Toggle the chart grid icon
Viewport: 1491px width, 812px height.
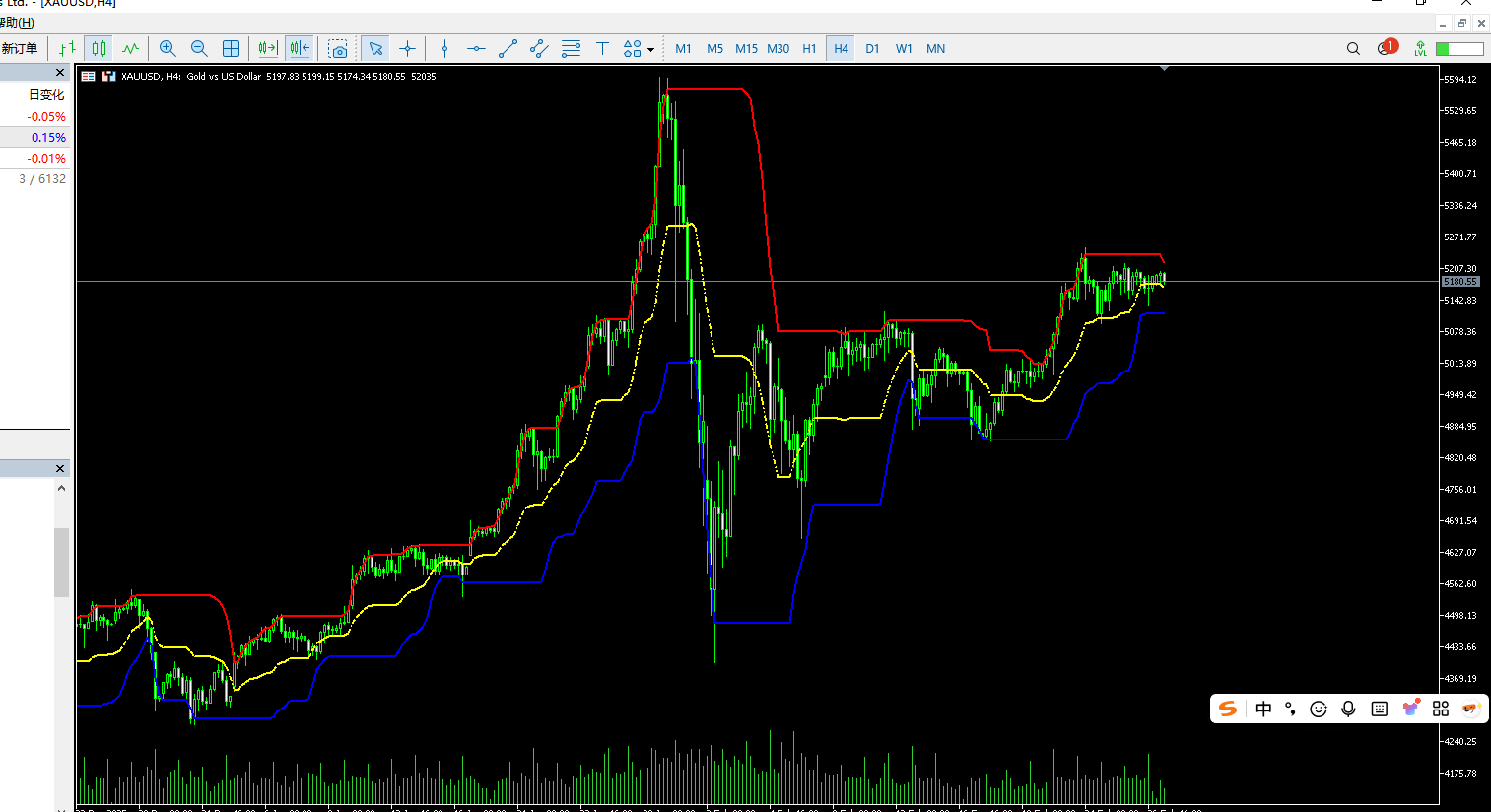(x=231, y=48)
